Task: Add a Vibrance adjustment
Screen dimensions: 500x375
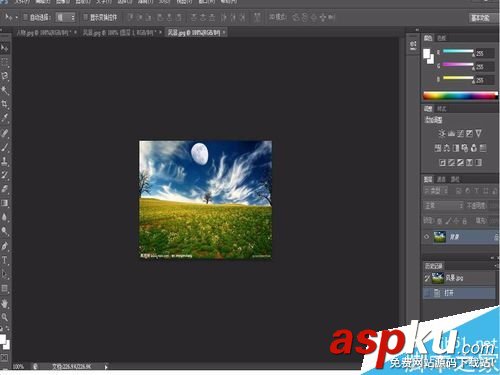Action: 479,134
